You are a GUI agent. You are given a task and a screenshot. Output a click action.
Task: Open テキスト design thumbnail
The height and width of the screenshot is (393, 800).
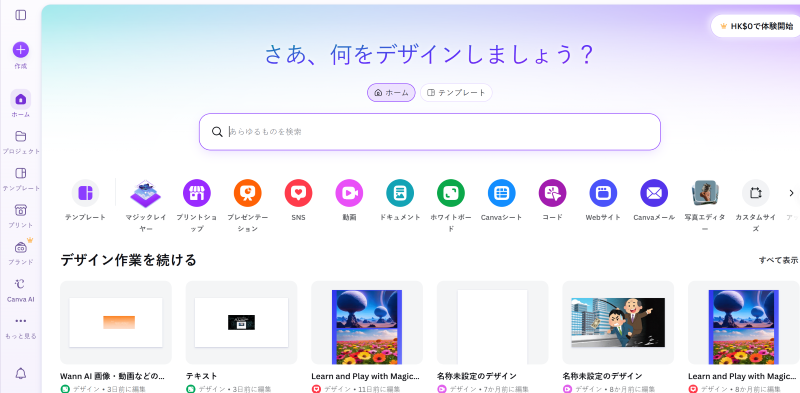pyautogui.click(x=241, y=323)
